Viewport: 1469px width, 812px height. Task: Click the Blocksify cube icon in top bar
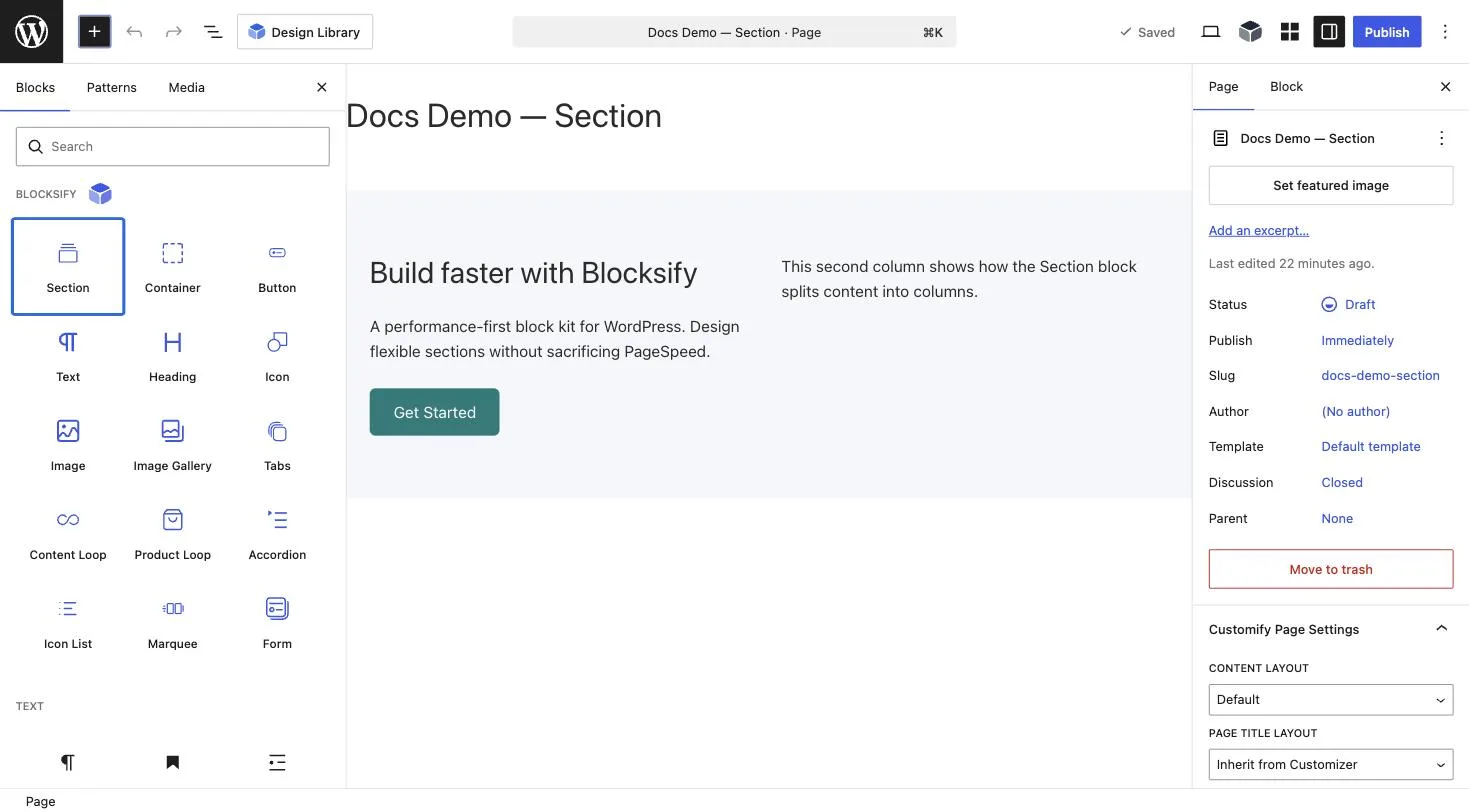tap(1250, 32)
